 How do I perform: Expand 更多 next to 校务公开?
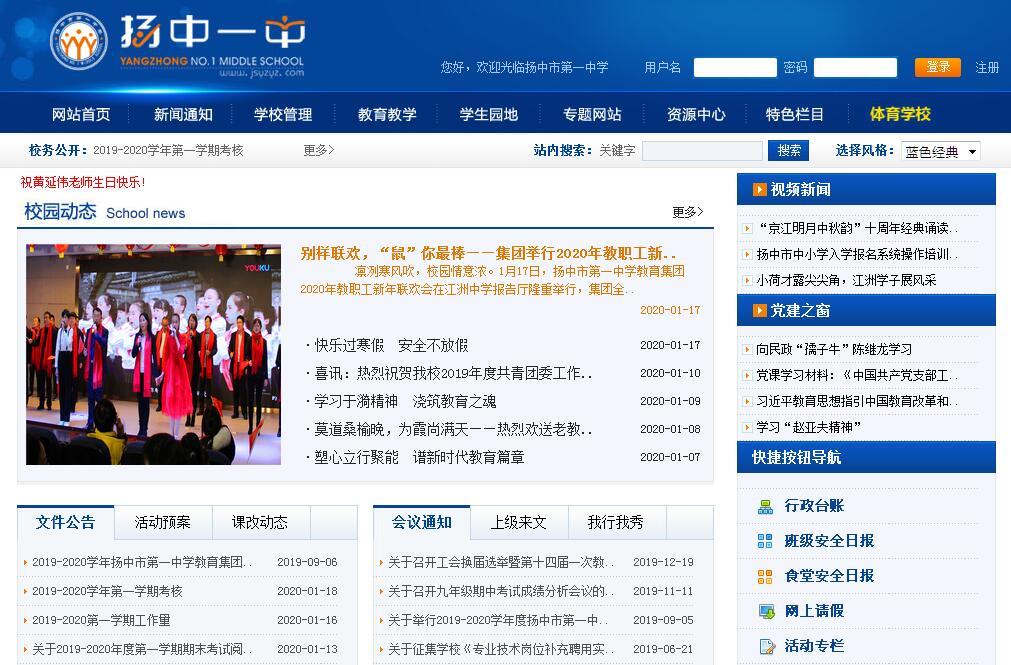(x=318, y=150)
